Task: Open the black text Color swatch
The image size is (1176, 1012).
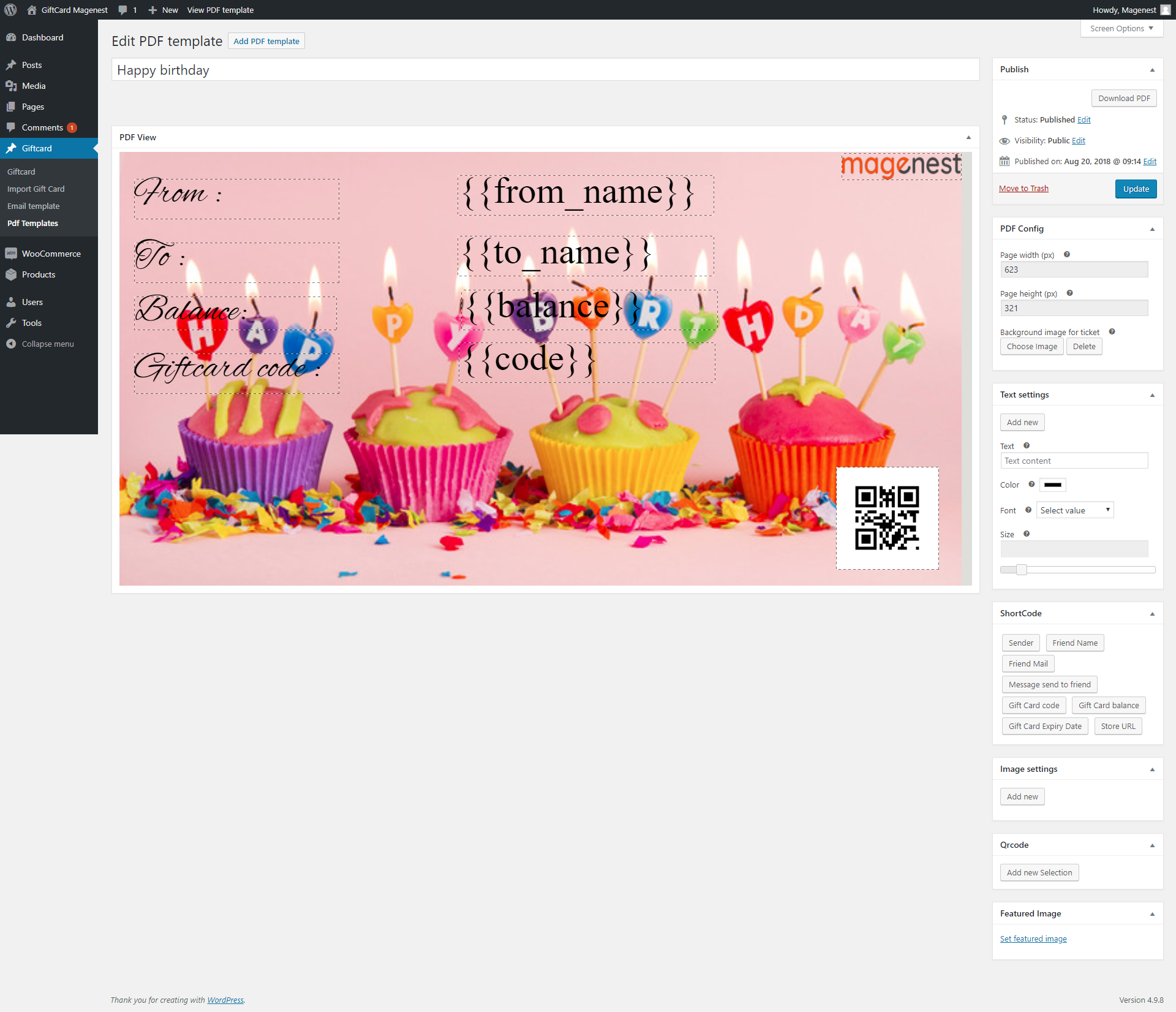Action: pos(1053,485)
